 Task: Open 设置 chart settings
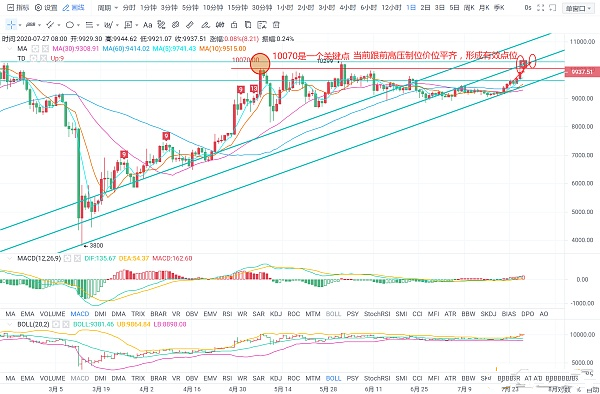tap(46, 7)
